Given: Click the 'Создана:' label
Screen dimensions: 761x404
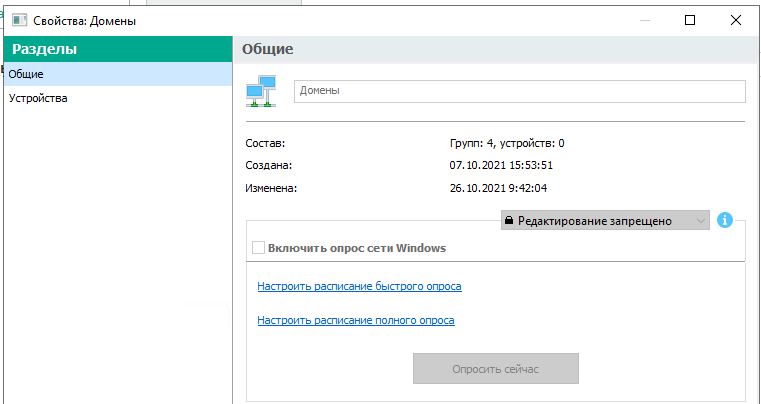Looking at the screenshot, I should (x=269, y=166).
